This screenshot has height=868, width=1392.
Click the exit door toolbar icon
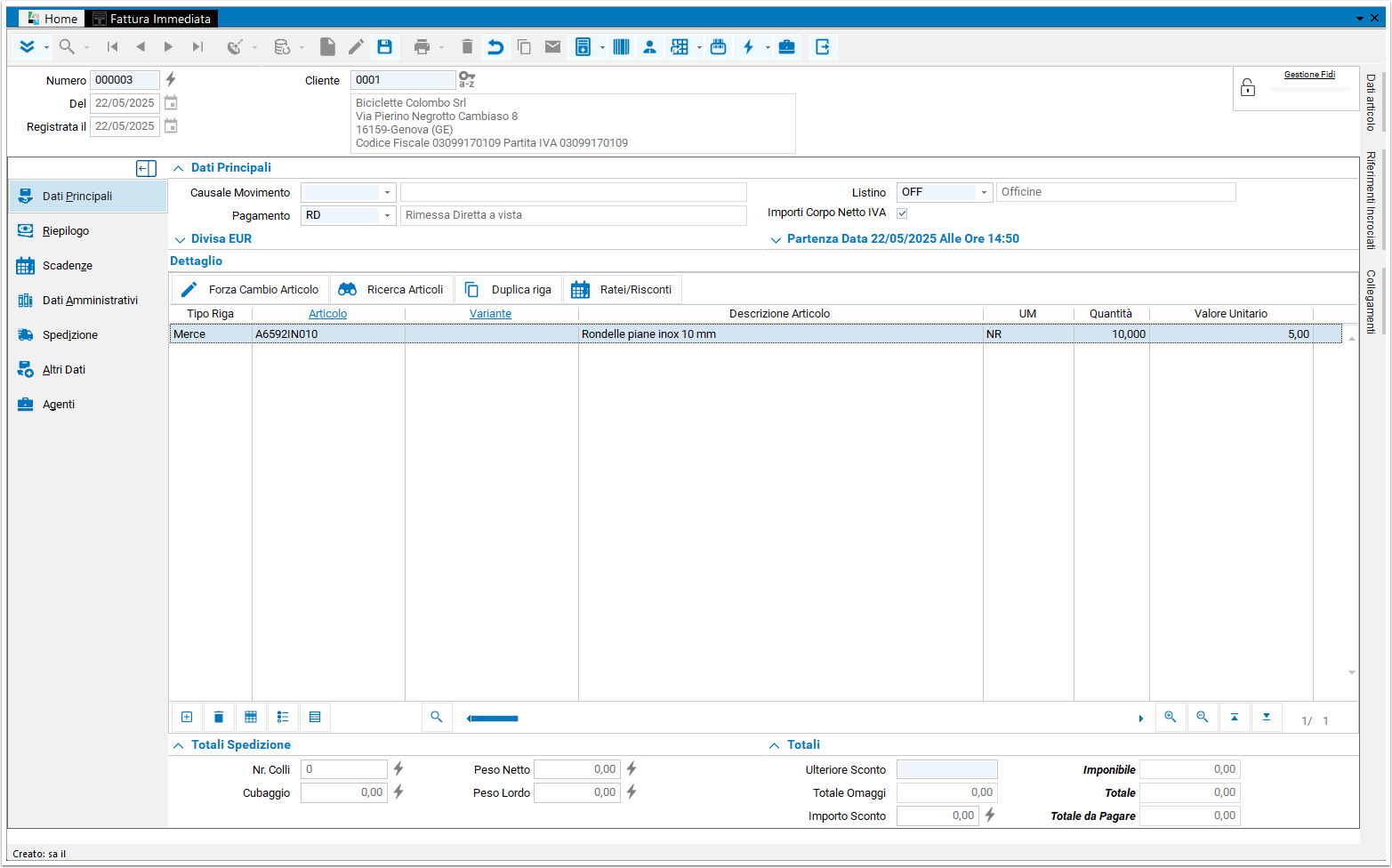[823, 47]
